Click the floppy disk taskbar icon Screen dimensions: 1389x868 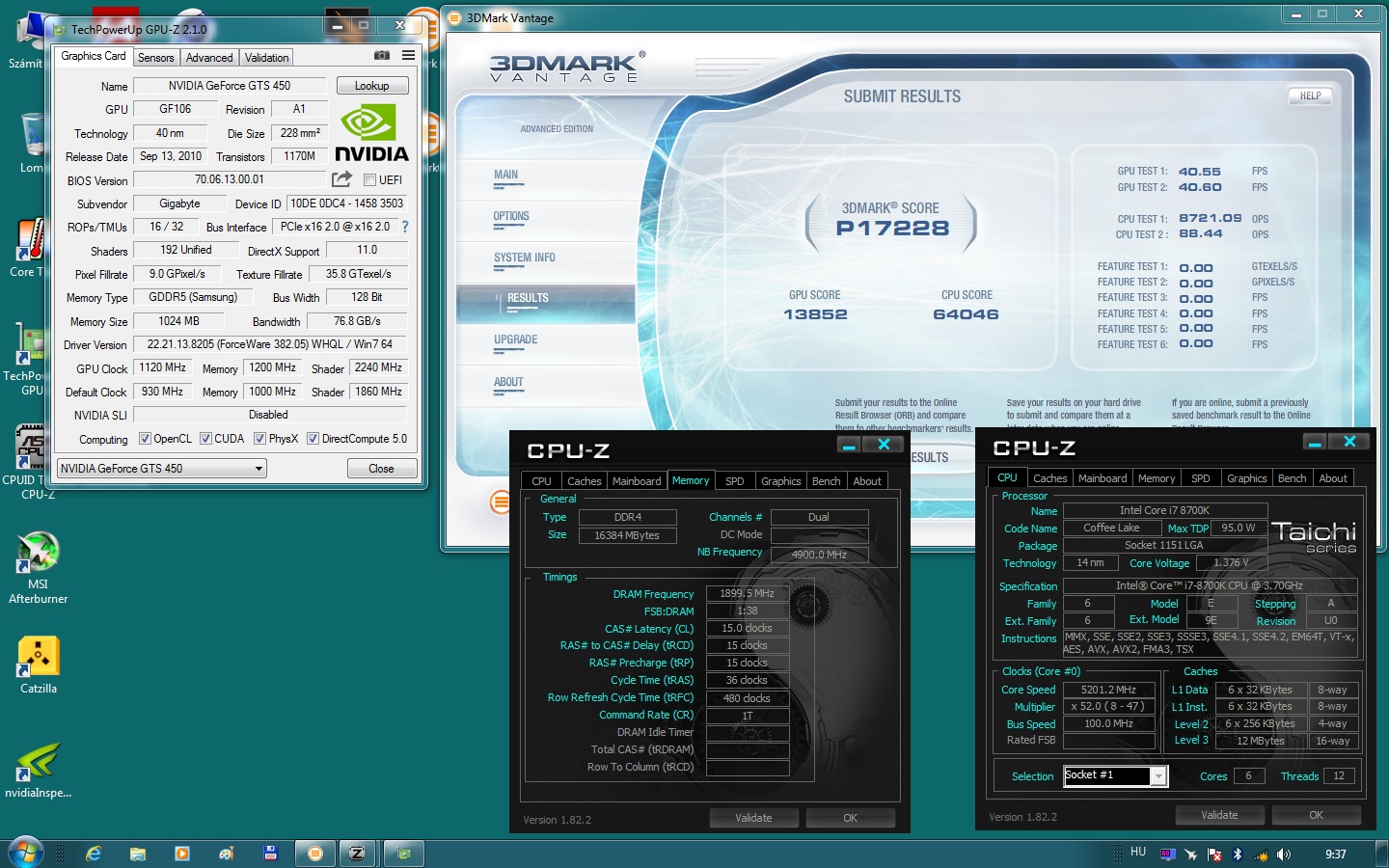(270, 854)
